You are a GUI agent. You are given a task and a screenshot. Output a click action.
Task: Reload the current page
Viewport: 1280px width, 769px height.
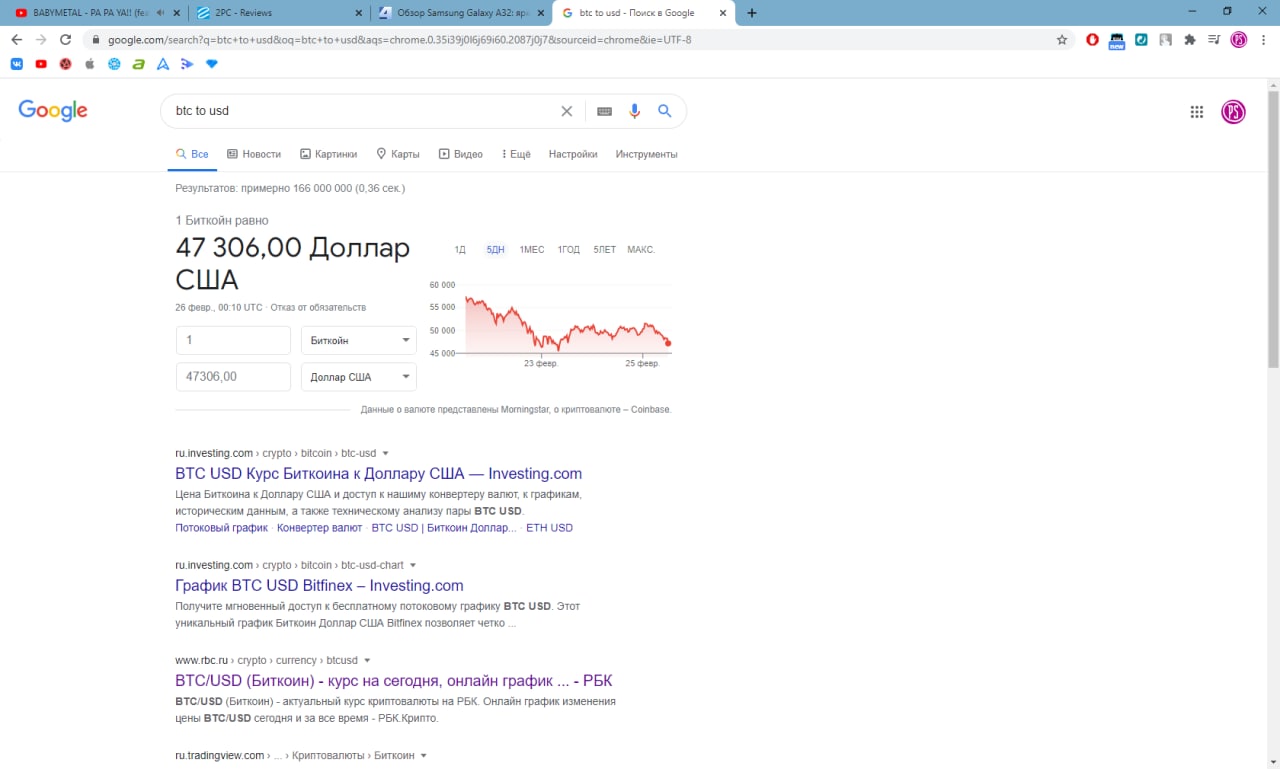[65, 40]
